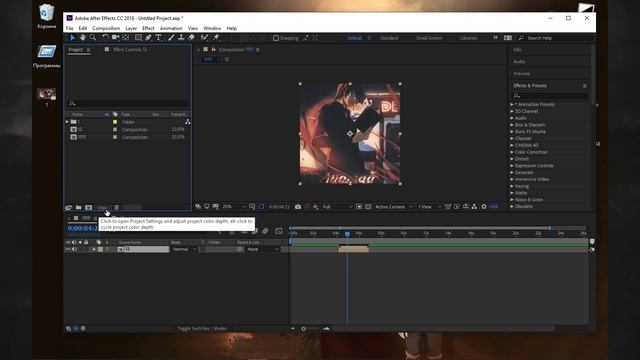The image size is (640, 360).
Task: Select the Unified Camera tool
Action: pos(116,38)
